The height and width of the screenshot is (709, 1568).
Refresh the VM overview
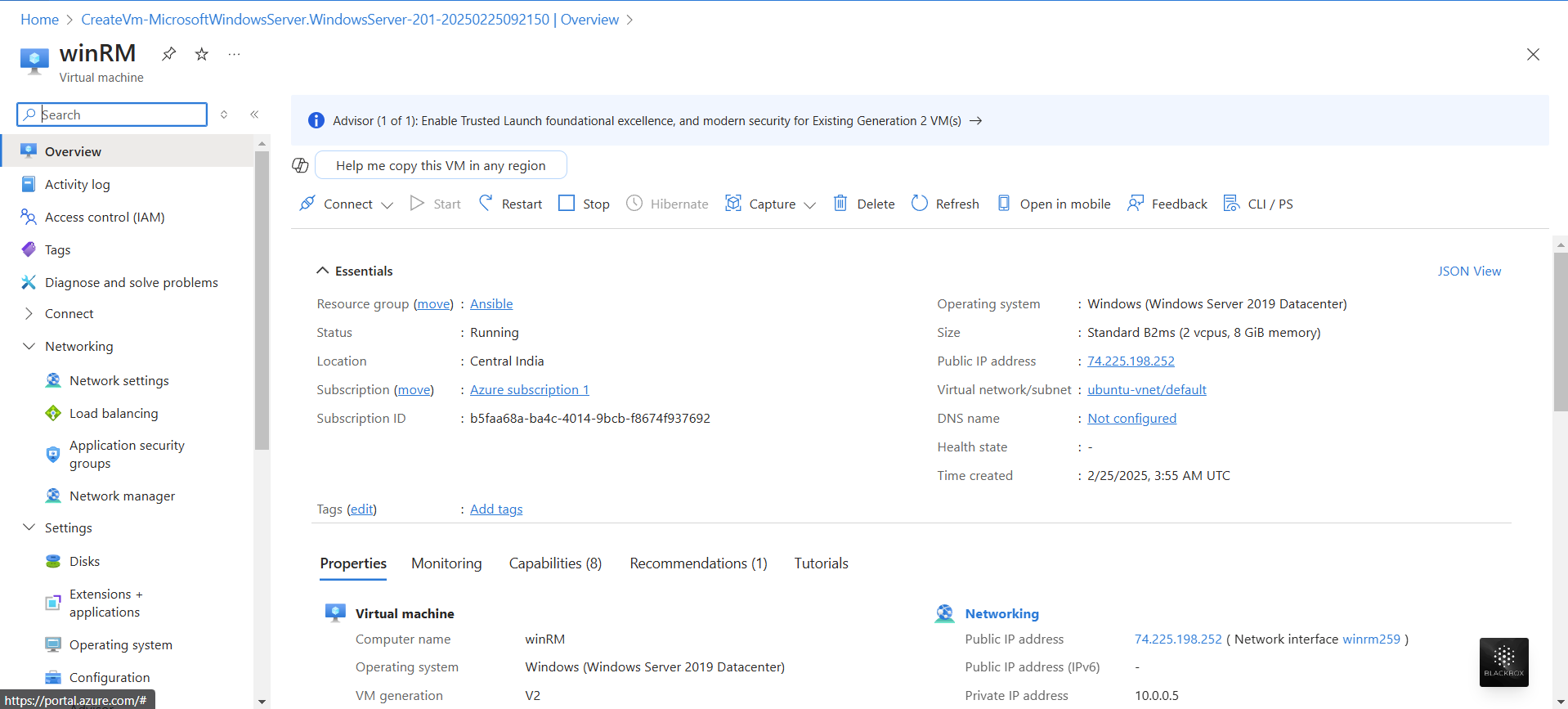pos(945,204)
